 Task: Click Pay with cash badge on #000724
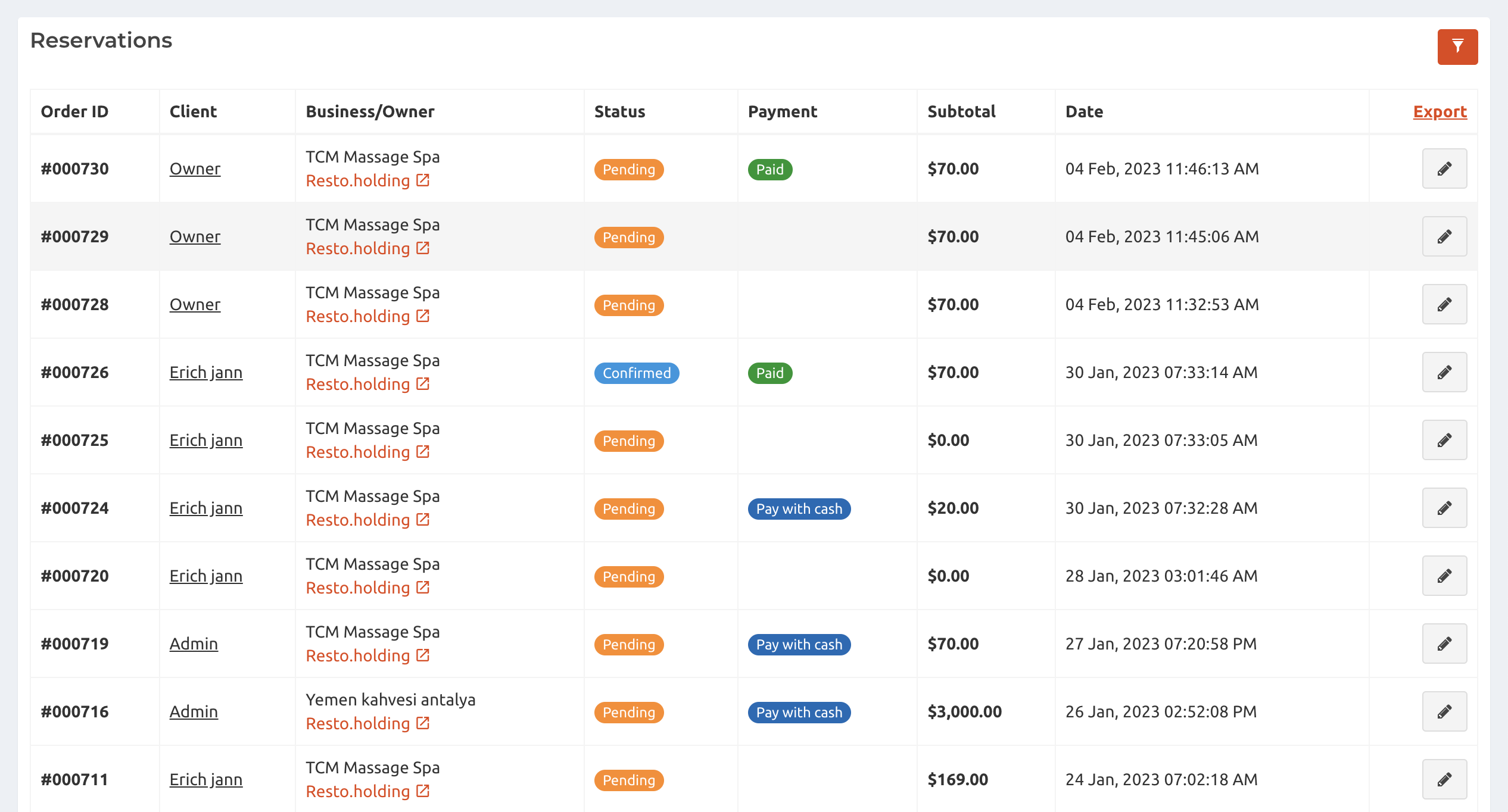pyautogui.click(x=799, y=509)
